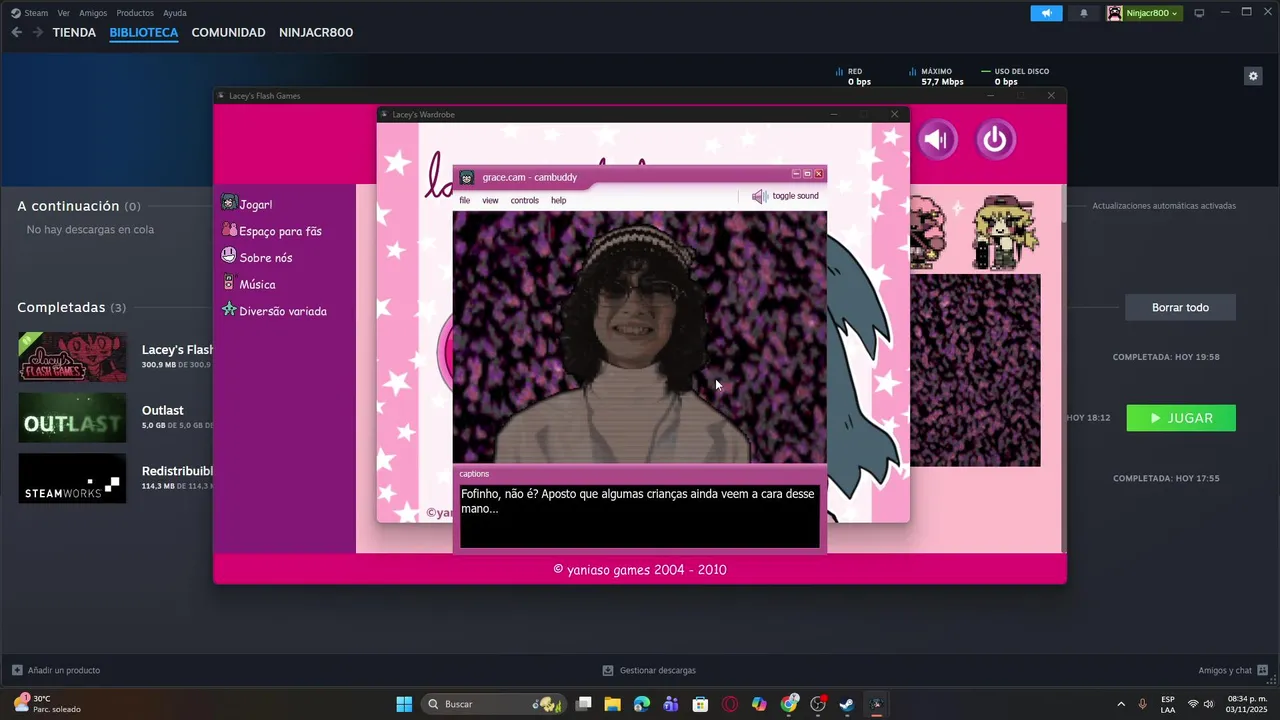
Task: Open taskbar volume control
Action: [x=1209, y=704]
